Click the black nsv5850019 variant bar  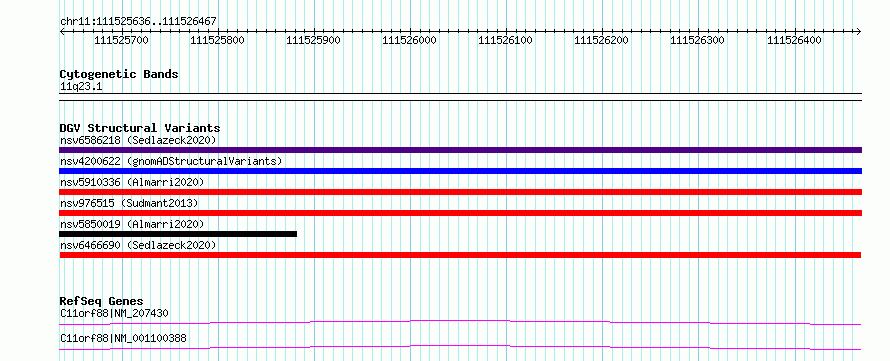(178, 234)
